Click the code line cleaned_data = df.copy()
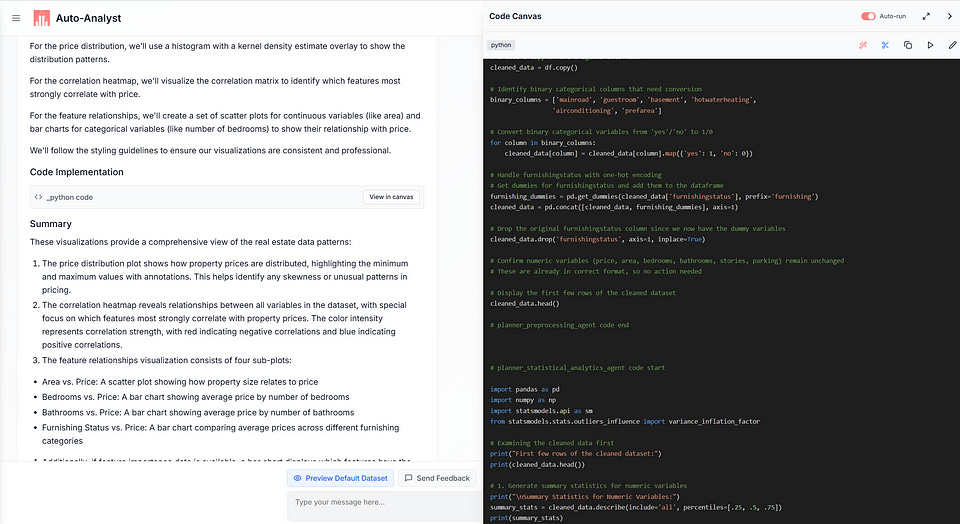The width and height of the screenshot is (960, 524). [x=534, y=67]
